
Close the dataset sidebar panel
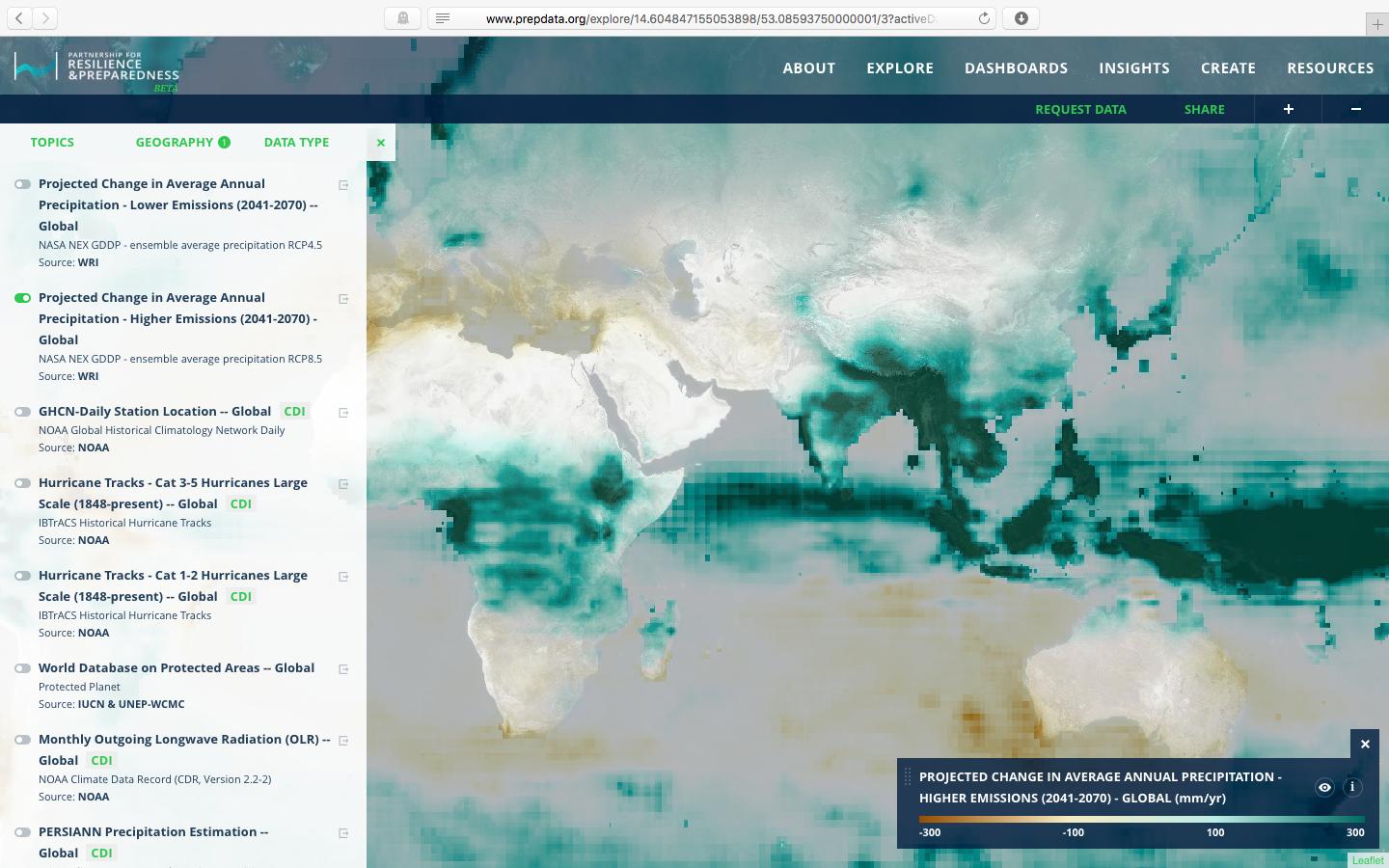381,143
